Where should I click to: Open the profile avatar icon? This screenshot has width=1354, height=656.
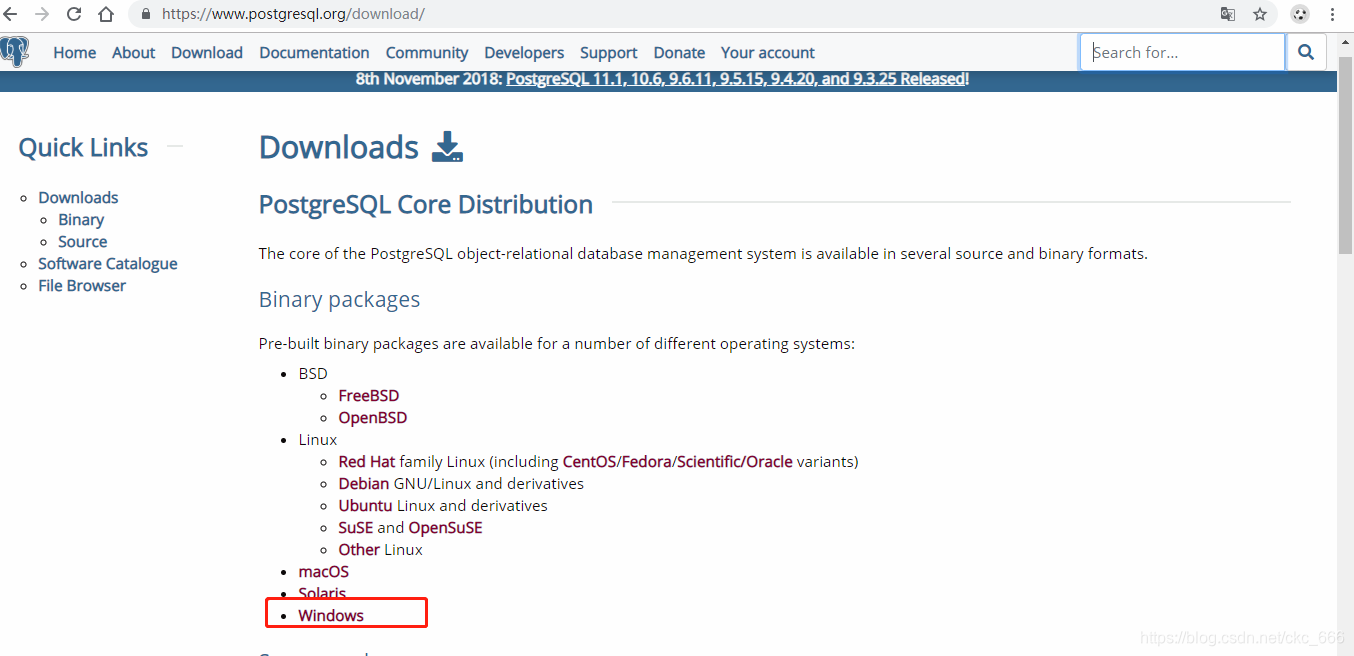pyautogui.click(x=1299, y=14)
